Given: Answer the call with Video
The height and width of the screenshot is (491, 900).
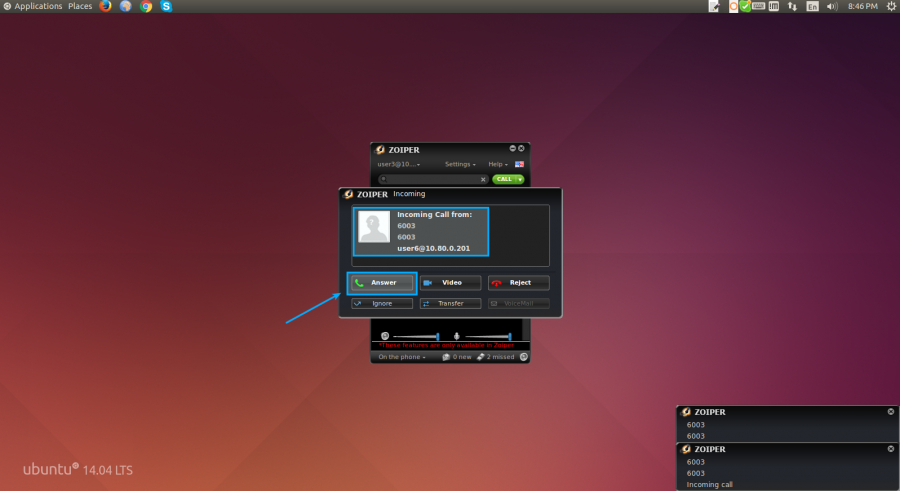Looking at the screenshot, I should [x=450, y=283].
